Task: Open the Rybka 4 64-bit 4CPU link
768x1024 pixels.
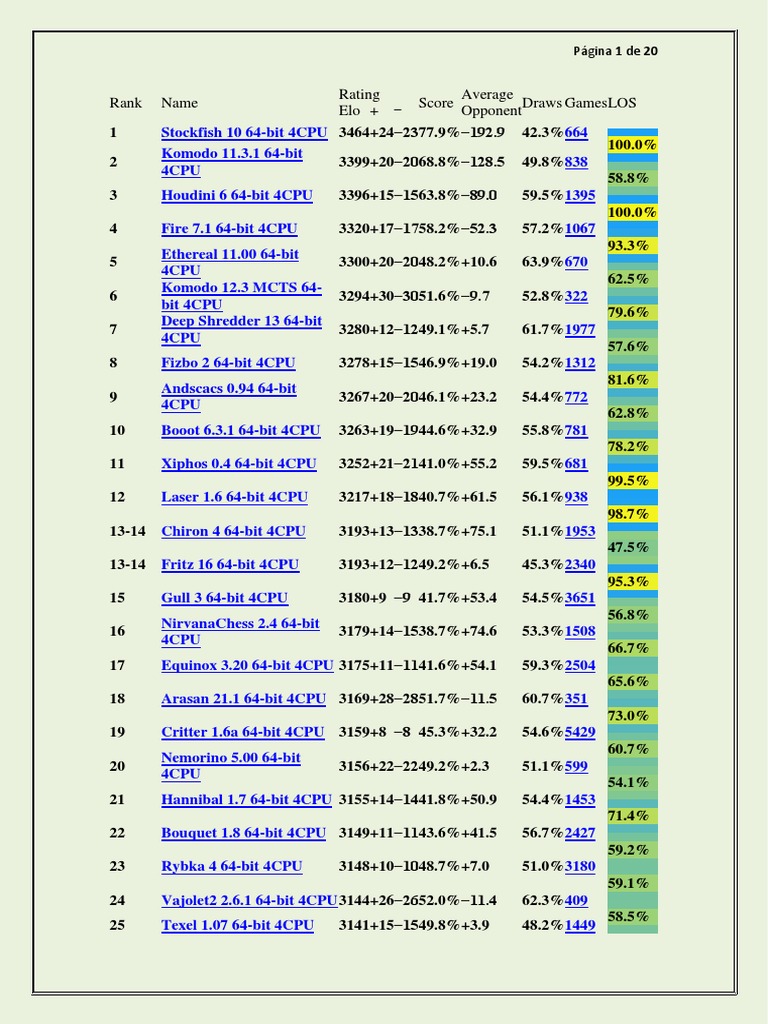Action: (x=231, y=866)
